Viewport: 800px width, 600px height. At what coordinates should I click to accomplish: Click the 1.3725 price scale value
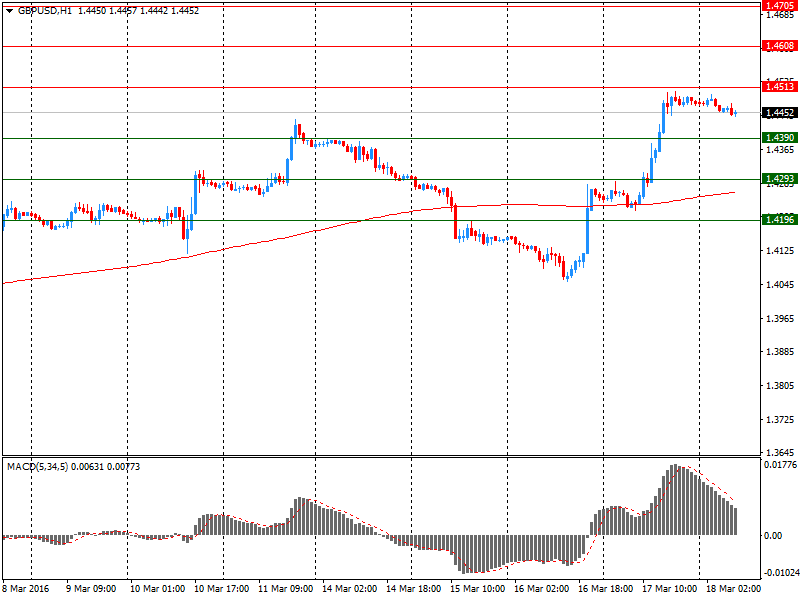[x=780, y=419]
